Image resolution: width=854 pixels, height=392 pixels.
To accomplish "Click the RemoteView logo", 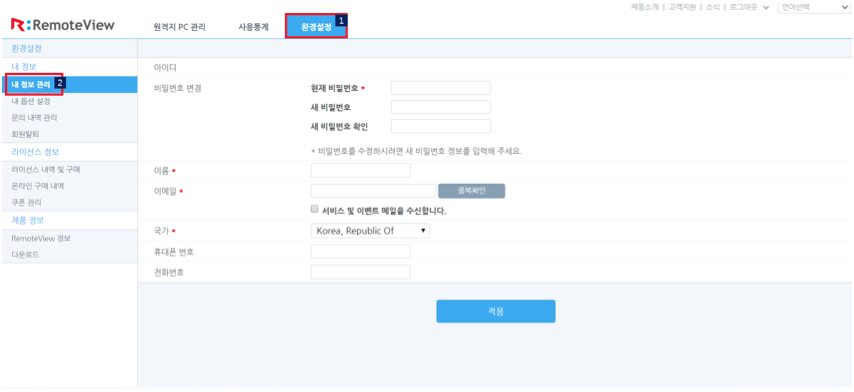I will [63, 24].
